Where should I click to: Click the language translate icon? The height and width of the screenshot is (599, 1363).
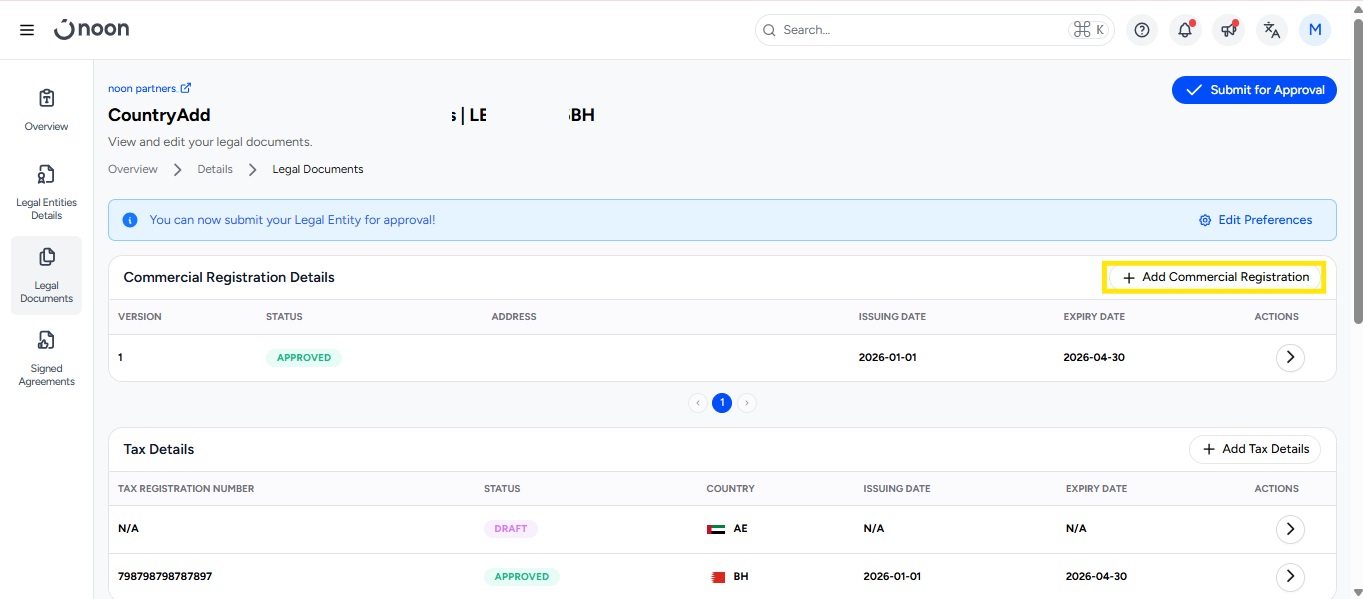point(1271,30)
